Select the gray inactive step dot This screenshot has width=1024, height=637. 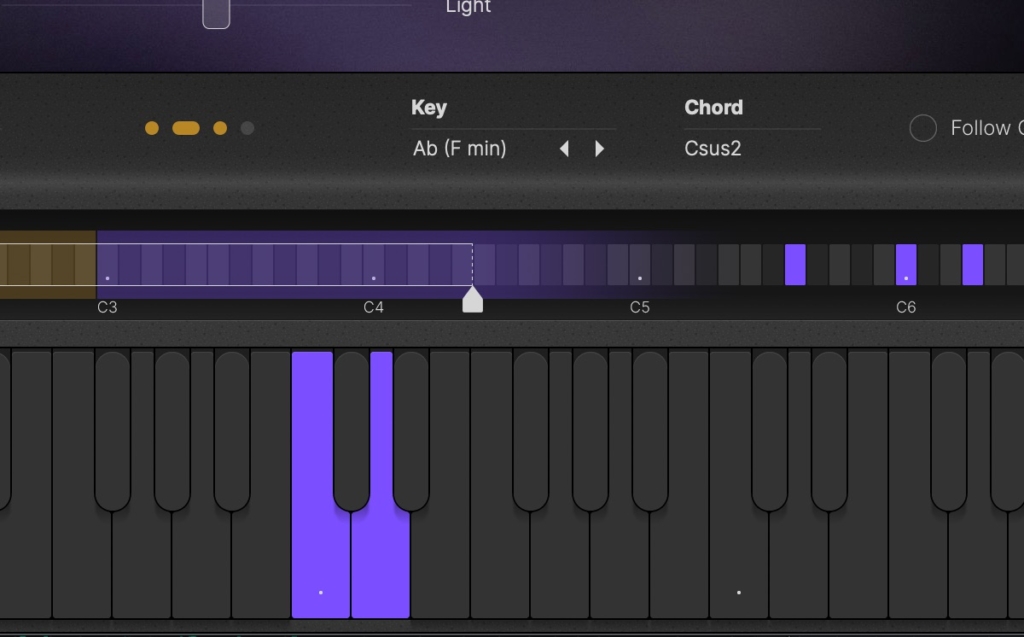247,128
